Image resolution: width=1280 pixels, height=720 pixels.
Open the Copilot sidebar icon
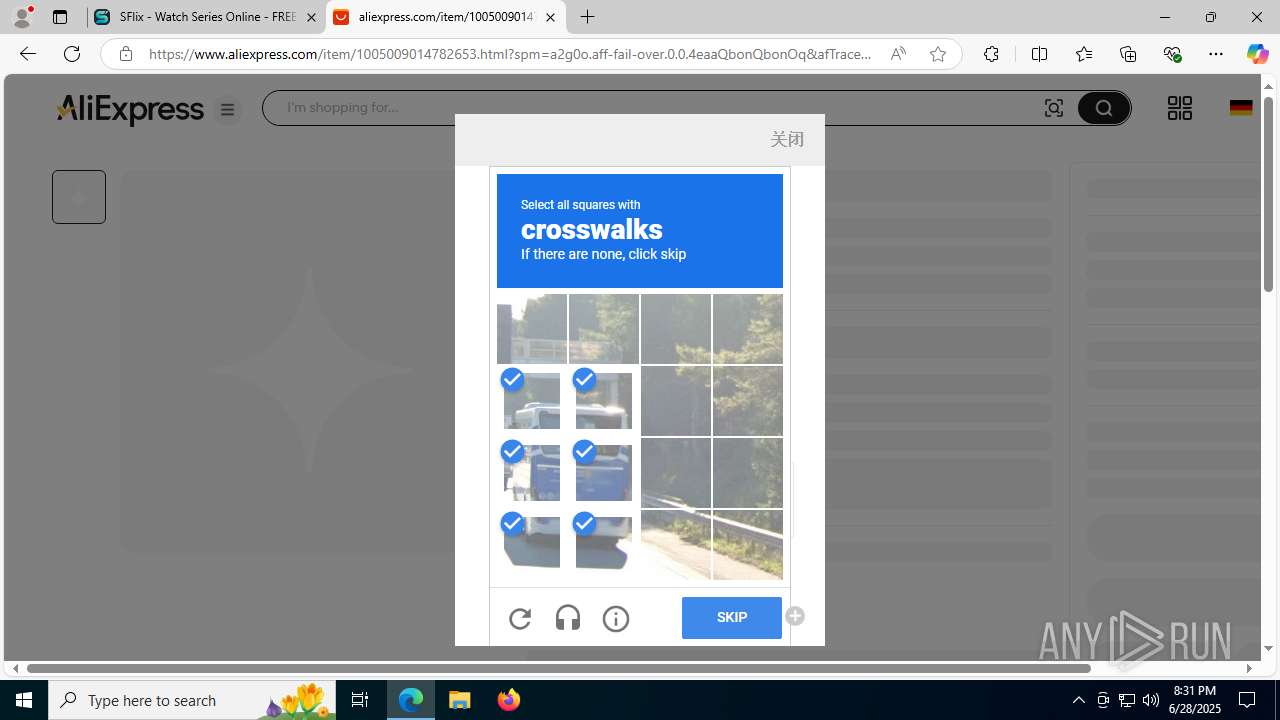click(1257, 54)
